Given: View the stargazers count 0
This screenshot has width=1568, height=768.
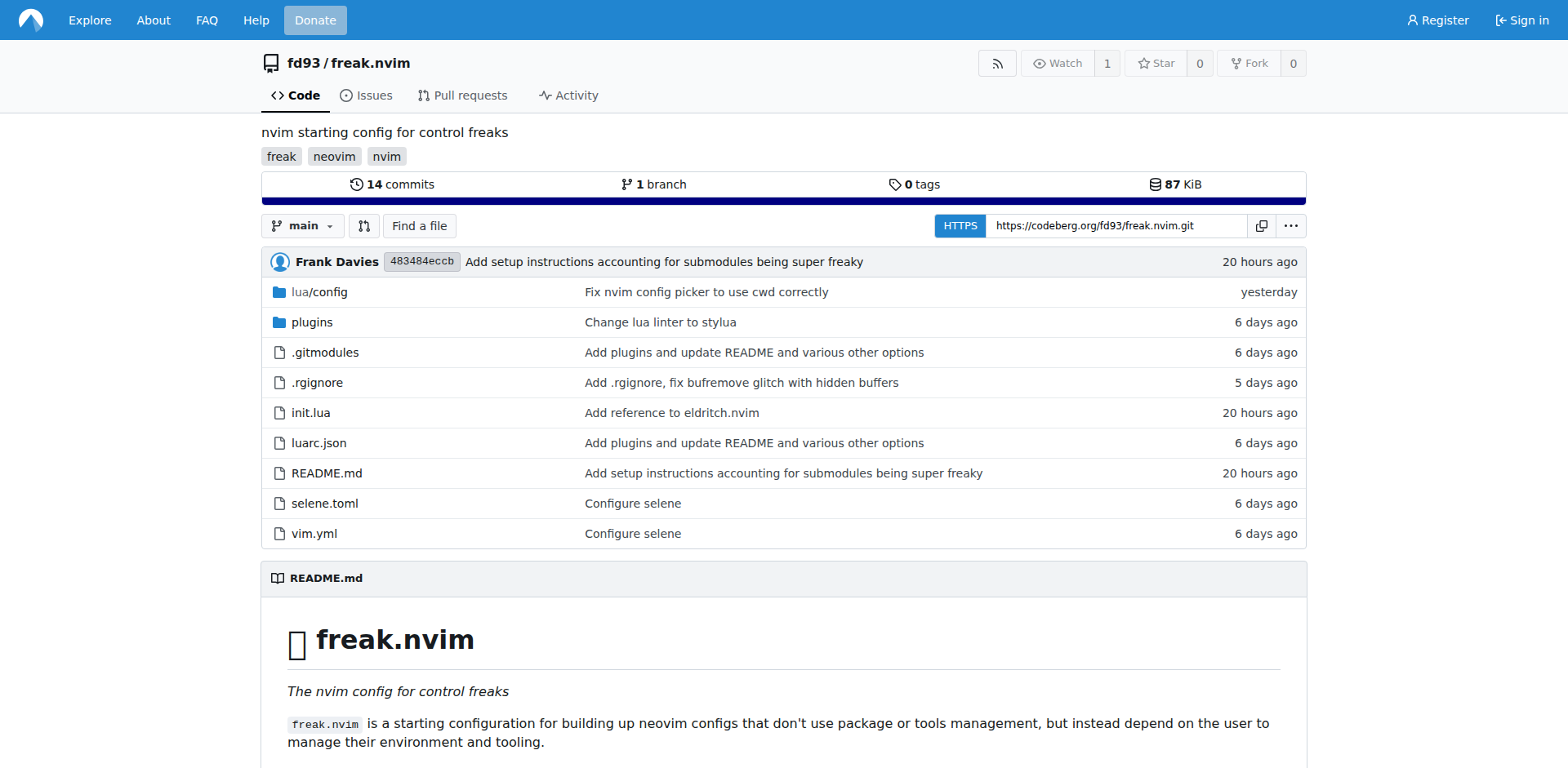Looking at the screenshot, I should [x=1200, y=64].
